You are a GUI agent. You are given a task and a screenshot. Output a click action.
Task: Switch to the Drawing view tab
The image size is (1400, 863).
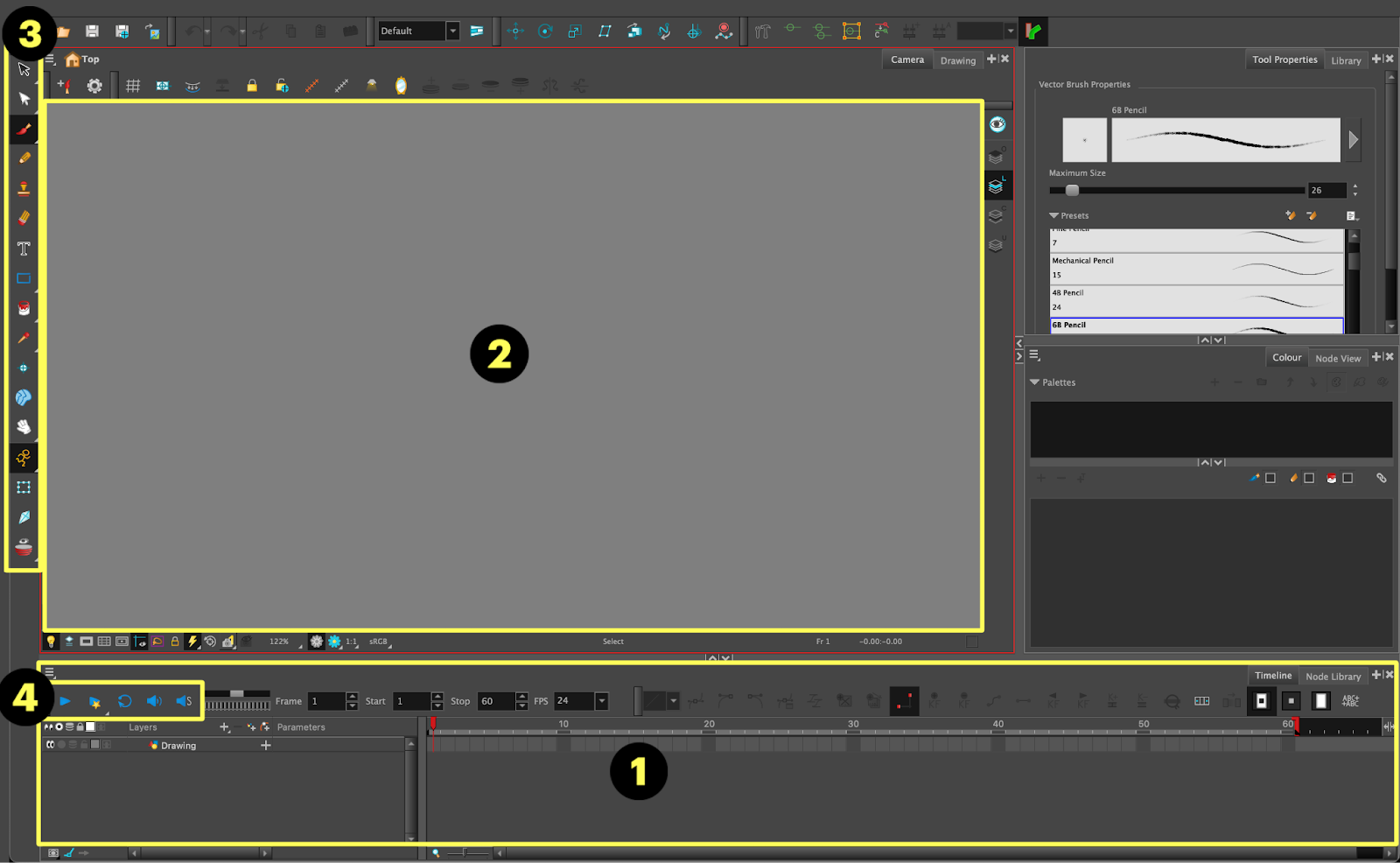point(957,60)
